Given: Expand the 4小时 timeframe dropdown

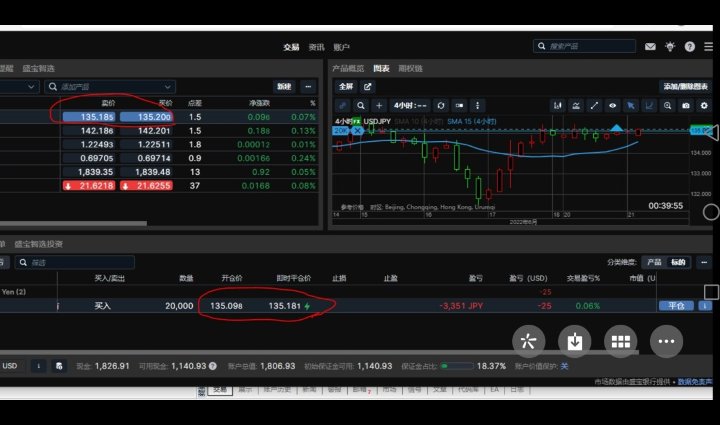Looking at the screenshot, I should pyautogui.click(x=410, y=106).
